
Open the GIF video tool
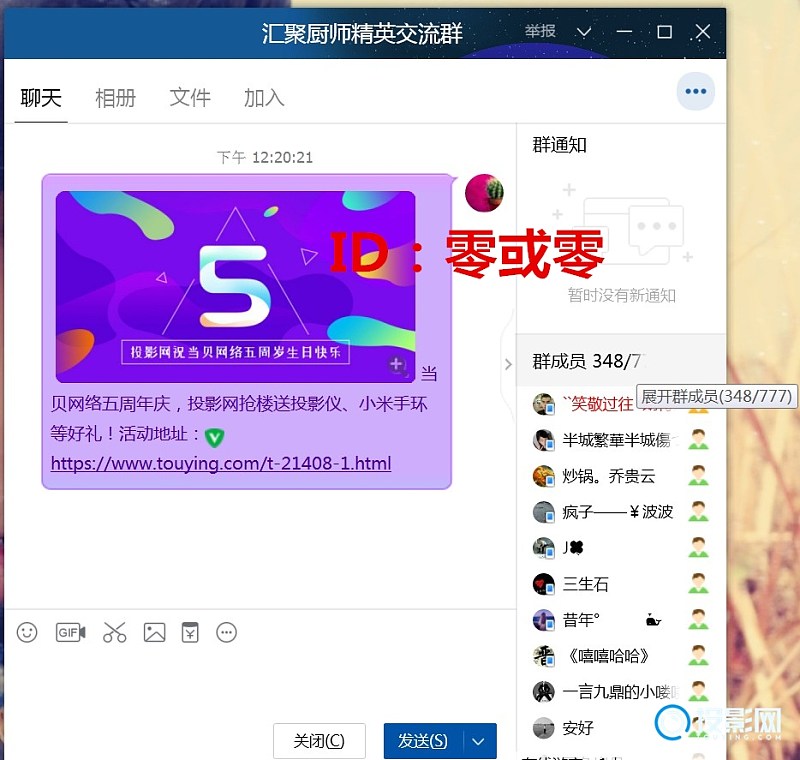pyautogui.click(x=70, y=632)
